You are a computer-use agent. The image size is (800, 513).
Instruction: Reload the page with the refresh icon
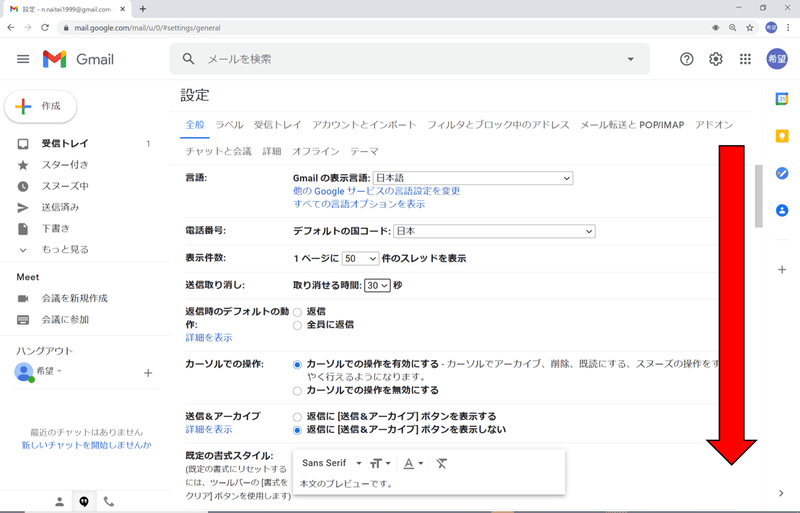[x=45, y=28]
